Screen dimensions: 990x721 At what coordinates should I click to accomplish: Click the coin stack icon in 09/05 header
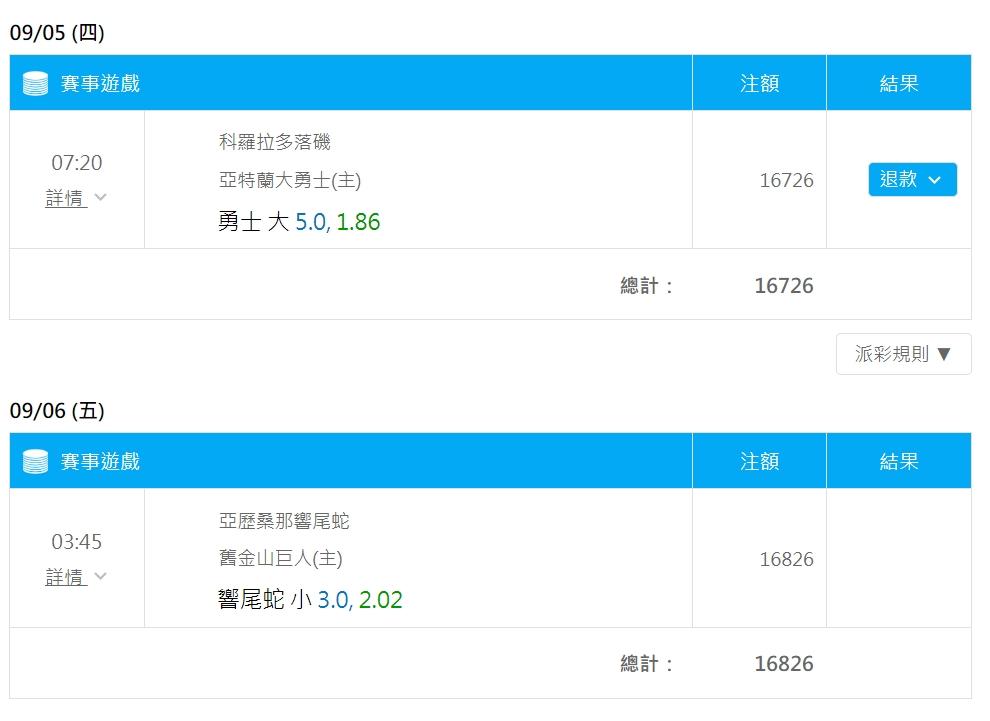[x=35, y=83]
